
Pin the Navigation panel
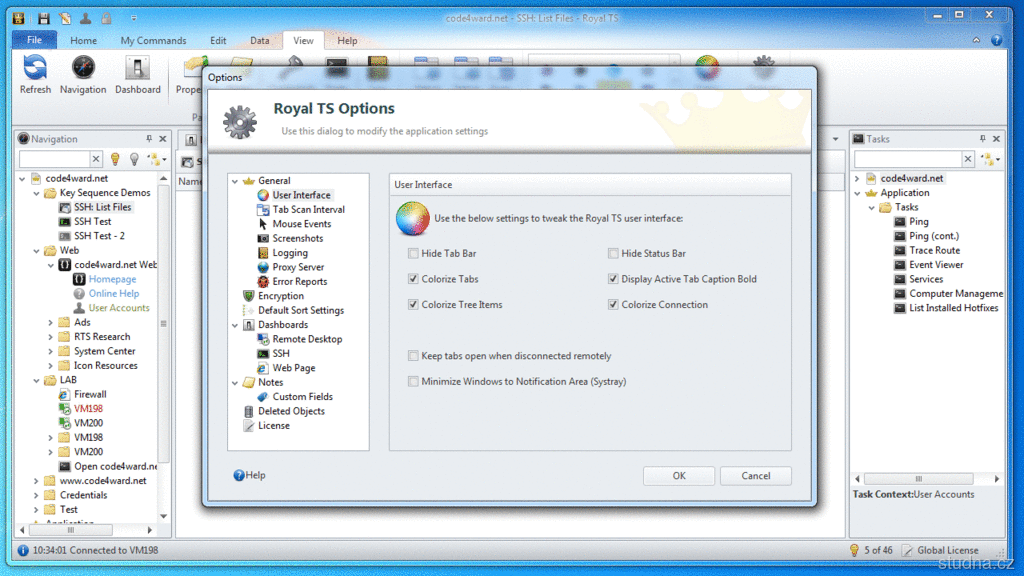click(x=149, y=138)
